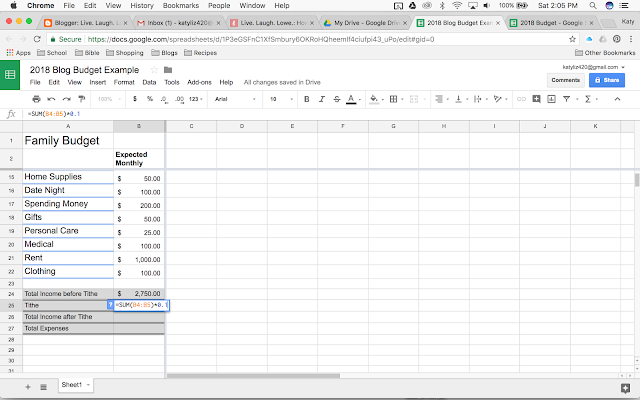Open the Insert menu in Sheets
640x400 pixels.
[x=98, y=82]
